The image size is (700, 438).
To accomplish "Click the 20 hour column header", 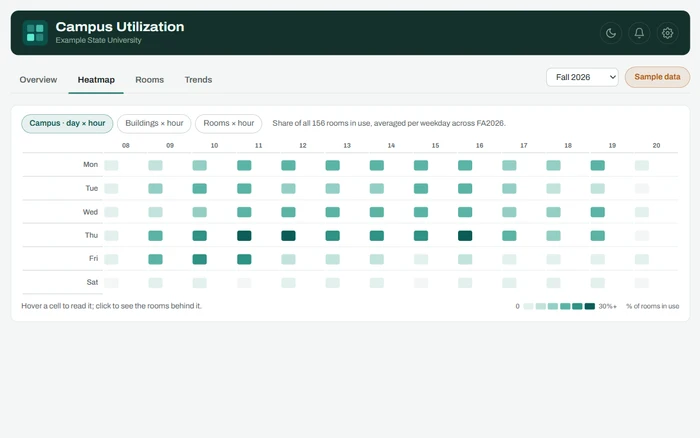I will pos(656,146).
